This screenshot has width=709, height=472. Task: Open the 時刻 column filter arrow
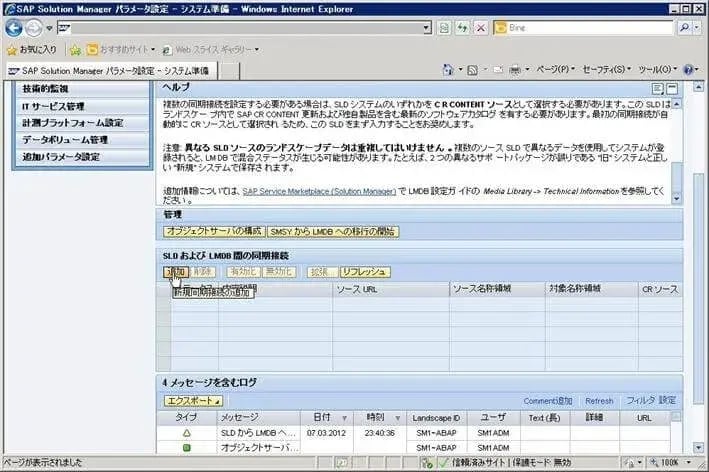coord(398,418)
